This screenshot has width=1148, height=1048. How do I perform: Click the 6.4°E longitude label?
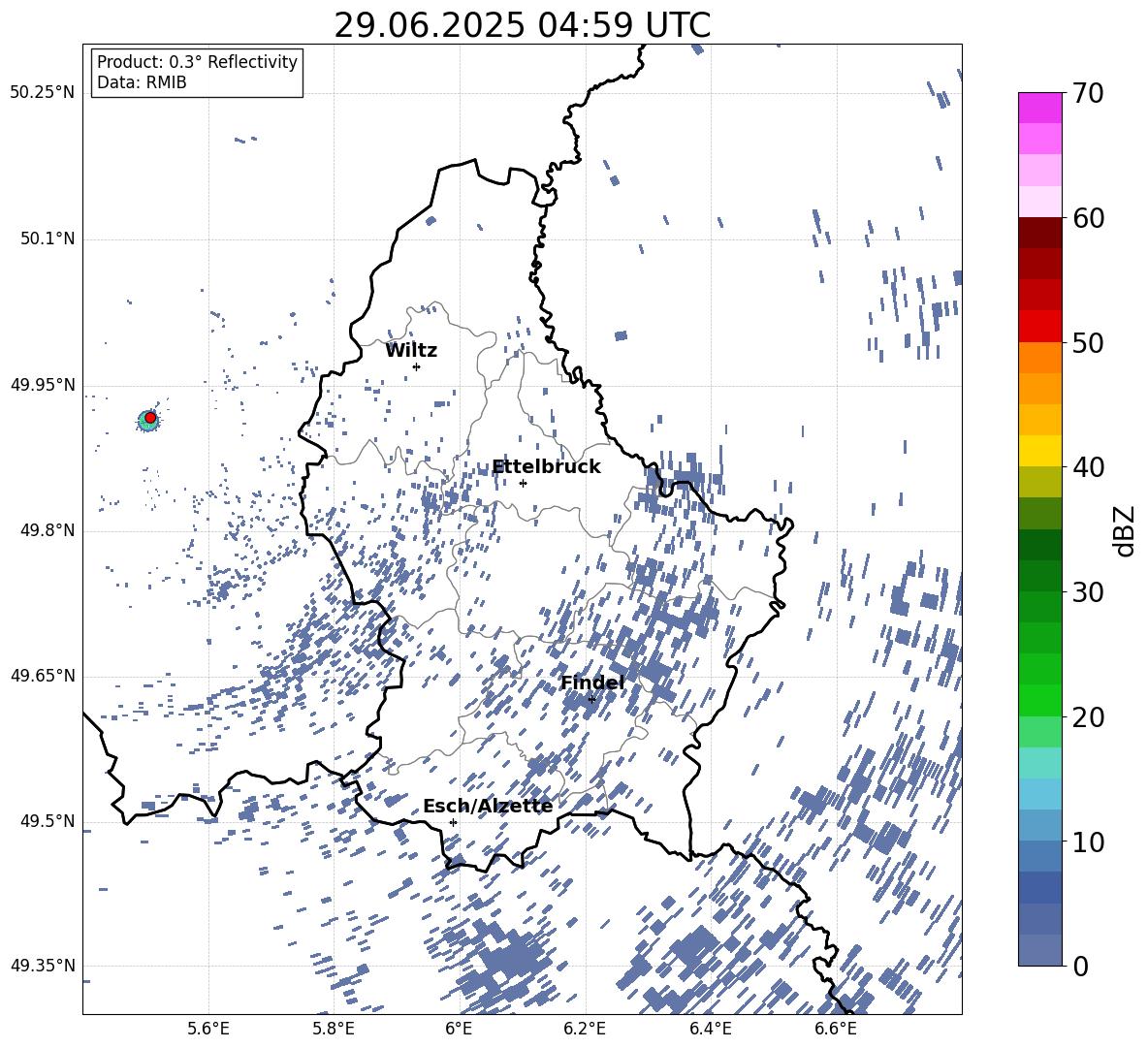coord(710,1029)
